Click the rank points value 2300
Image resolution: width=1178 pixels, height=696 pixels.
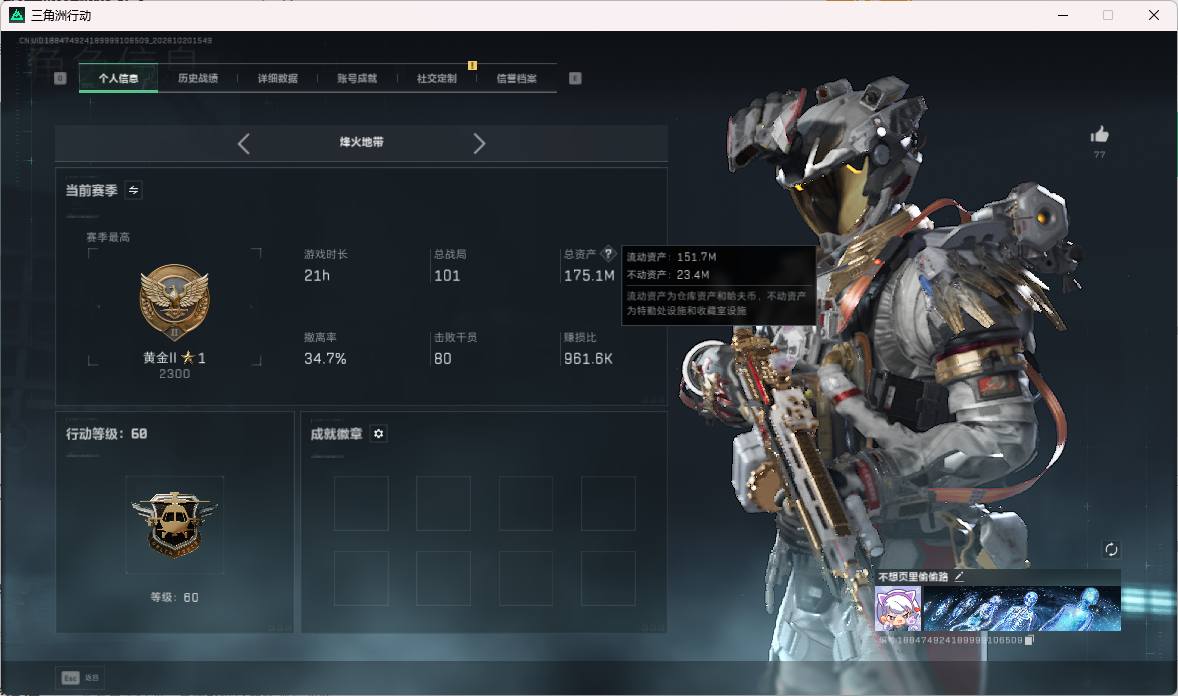[174, 374]
